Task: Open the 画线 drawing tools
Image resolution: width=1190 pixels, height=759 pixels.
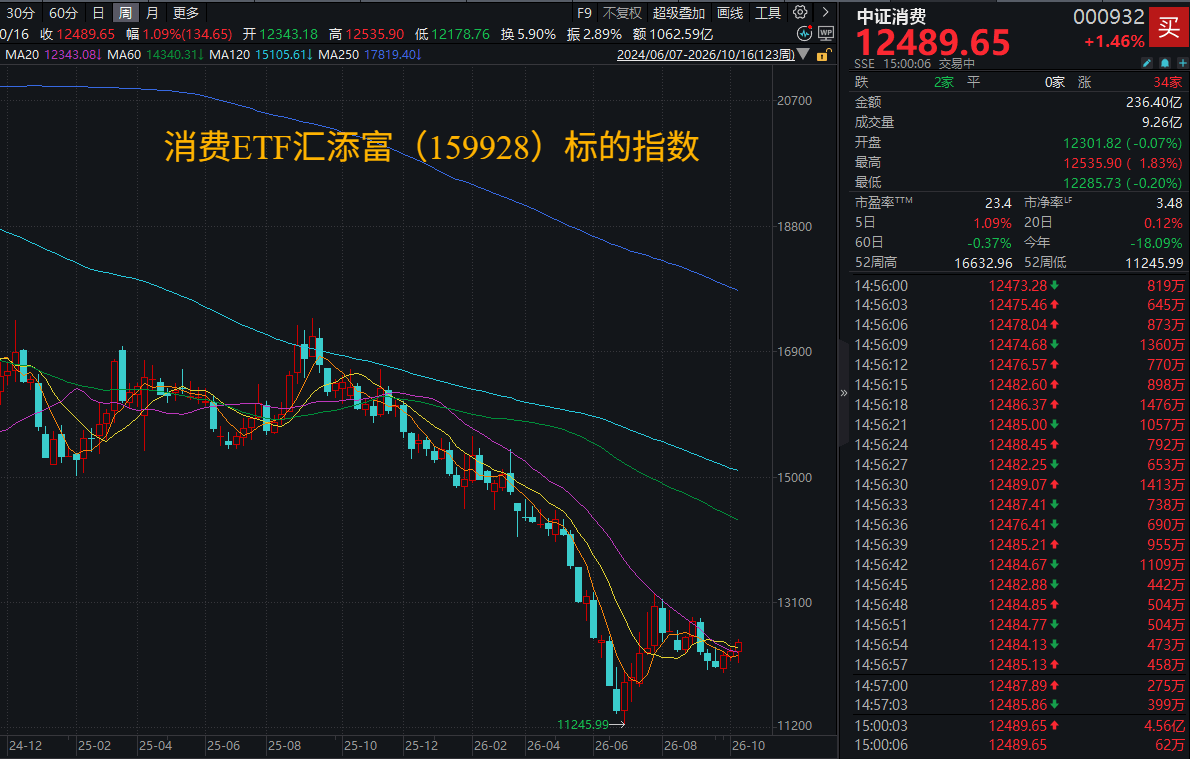Action: (x=730, y=13)
